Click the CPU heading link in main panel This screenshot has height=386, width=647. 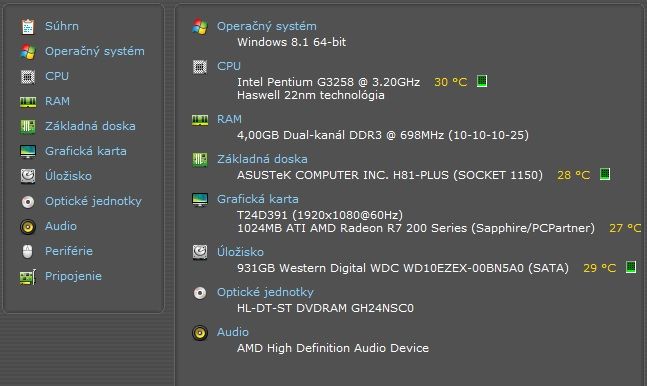tap(229, 66)
